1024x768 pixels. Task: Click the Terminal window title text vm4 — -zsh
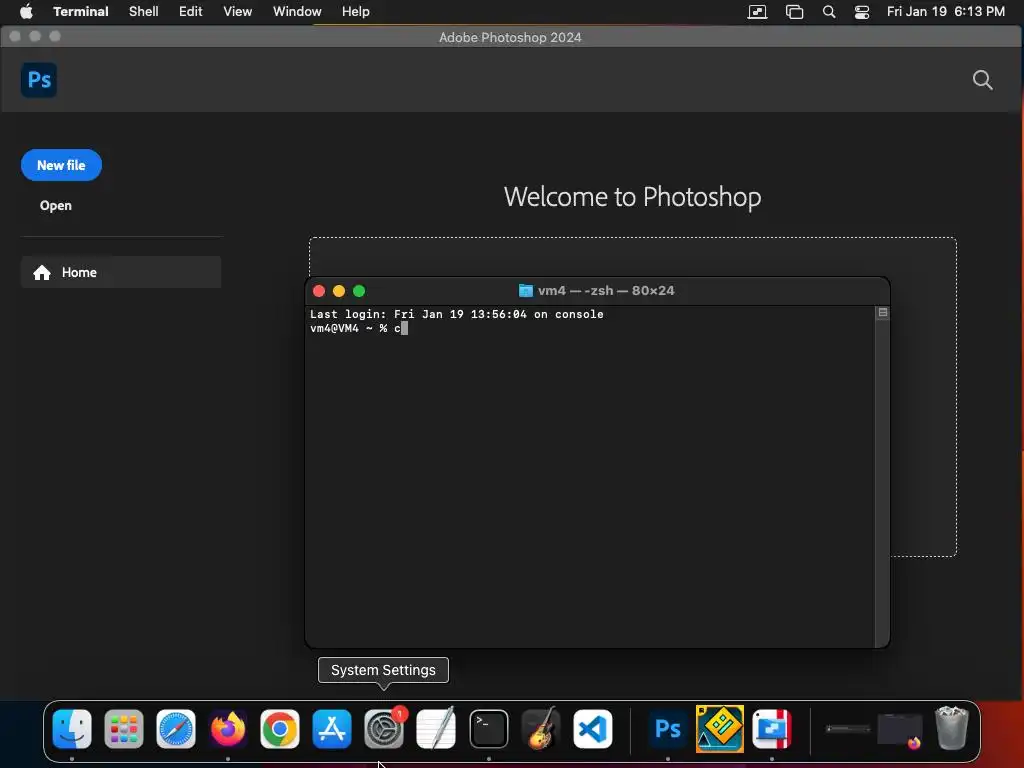606,291
